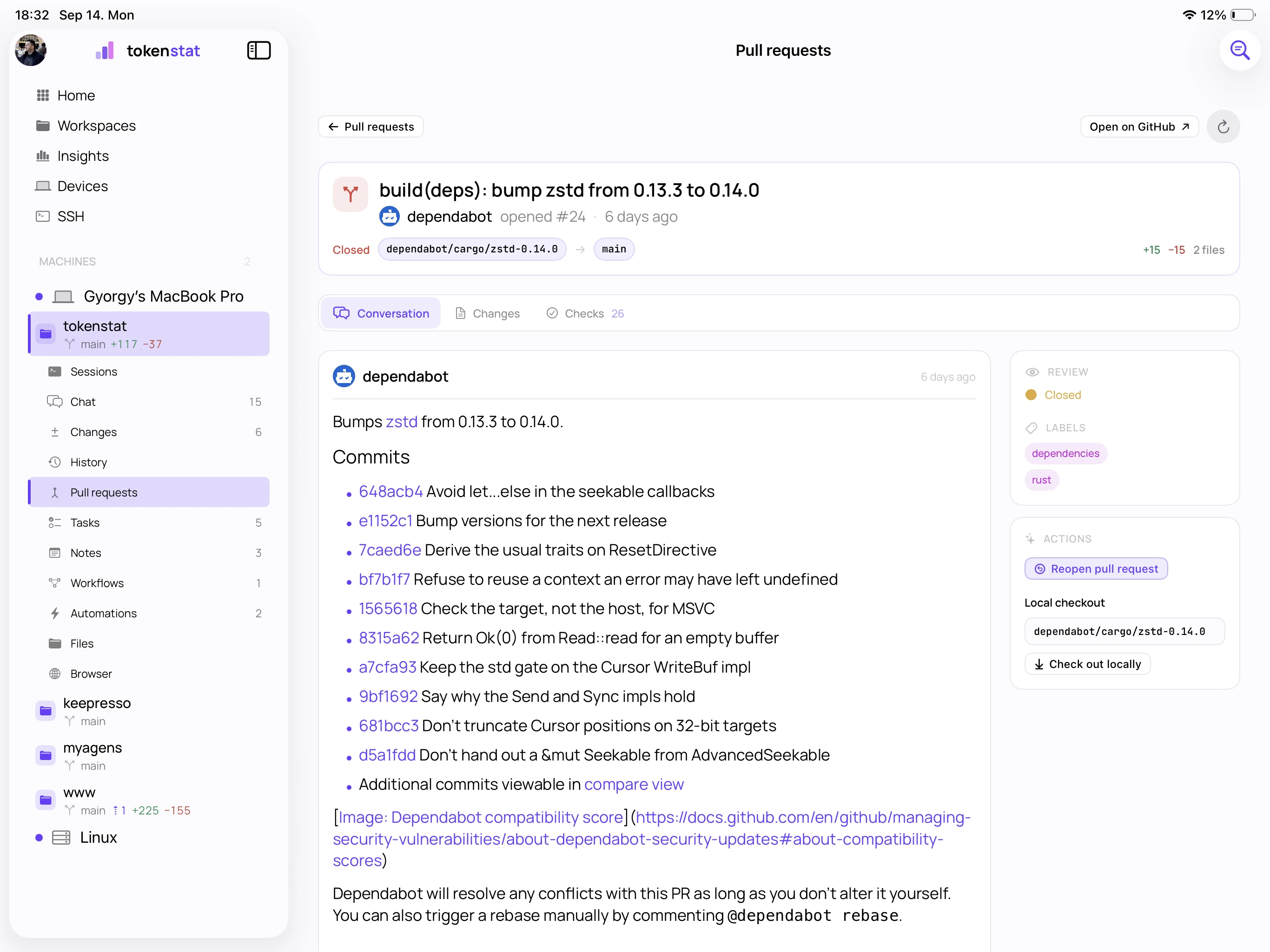Click the refresh pull request icon

coord(1223,126)
